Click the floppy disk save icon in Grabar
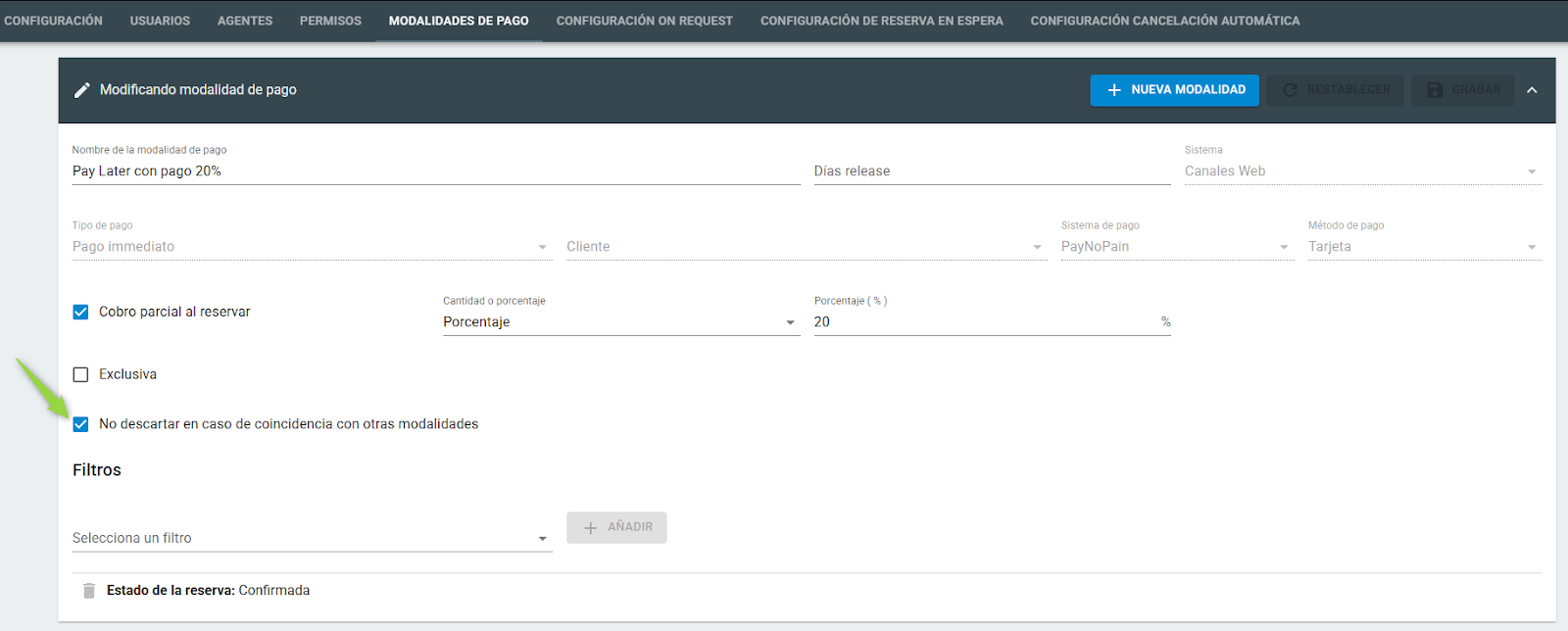This screenshot has height=631, width=1568. coord(1435,90)
